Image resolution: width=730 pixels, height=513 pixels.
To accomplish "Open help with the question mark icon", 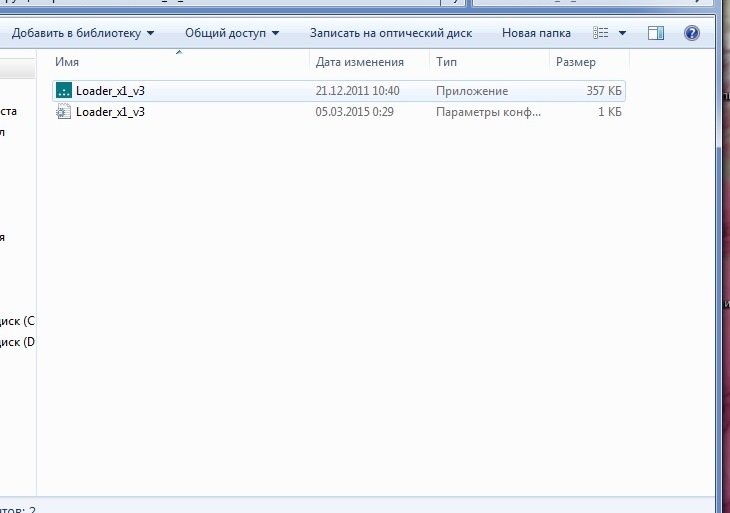I will point(692,33).
